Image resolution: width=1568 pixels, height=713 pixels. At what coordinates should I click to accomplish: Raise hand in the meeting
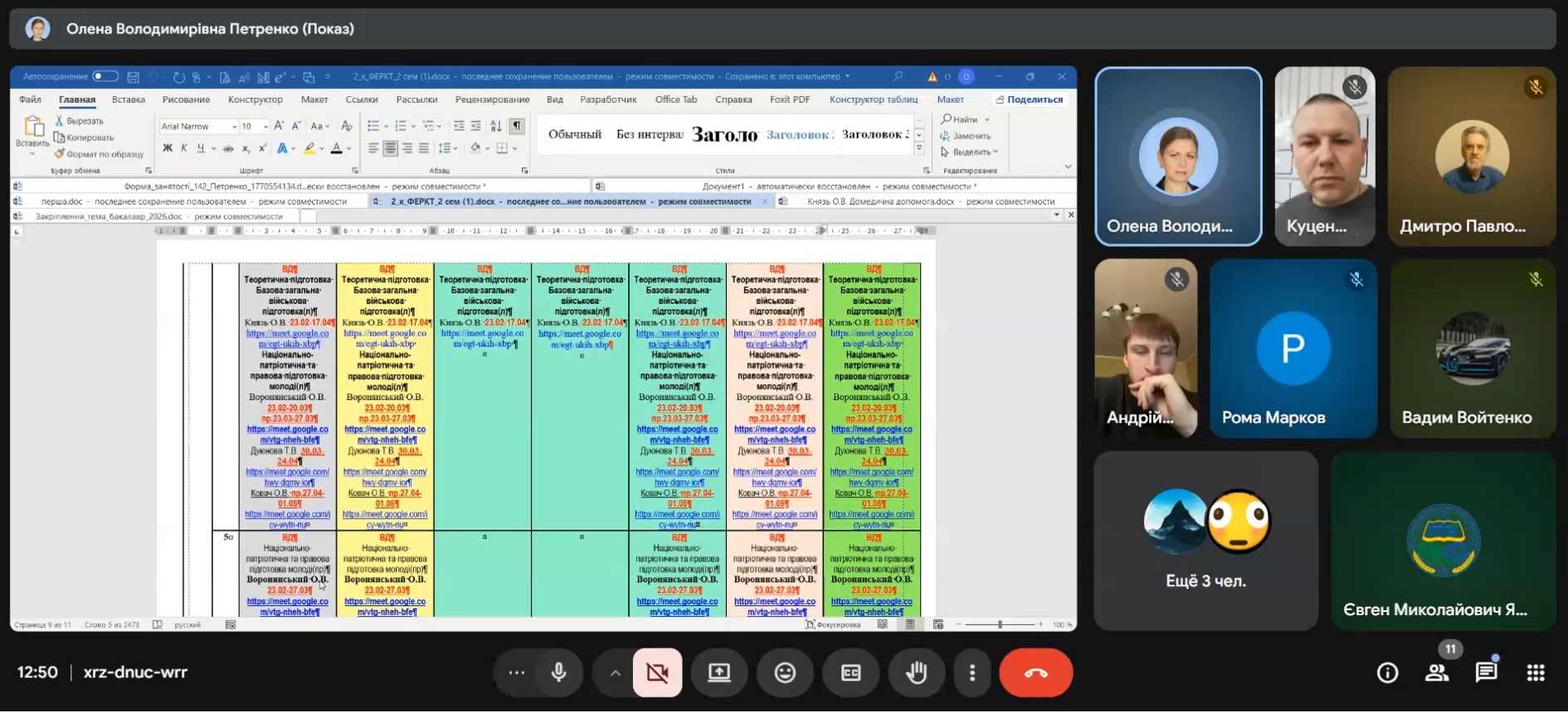coord(916,673)
